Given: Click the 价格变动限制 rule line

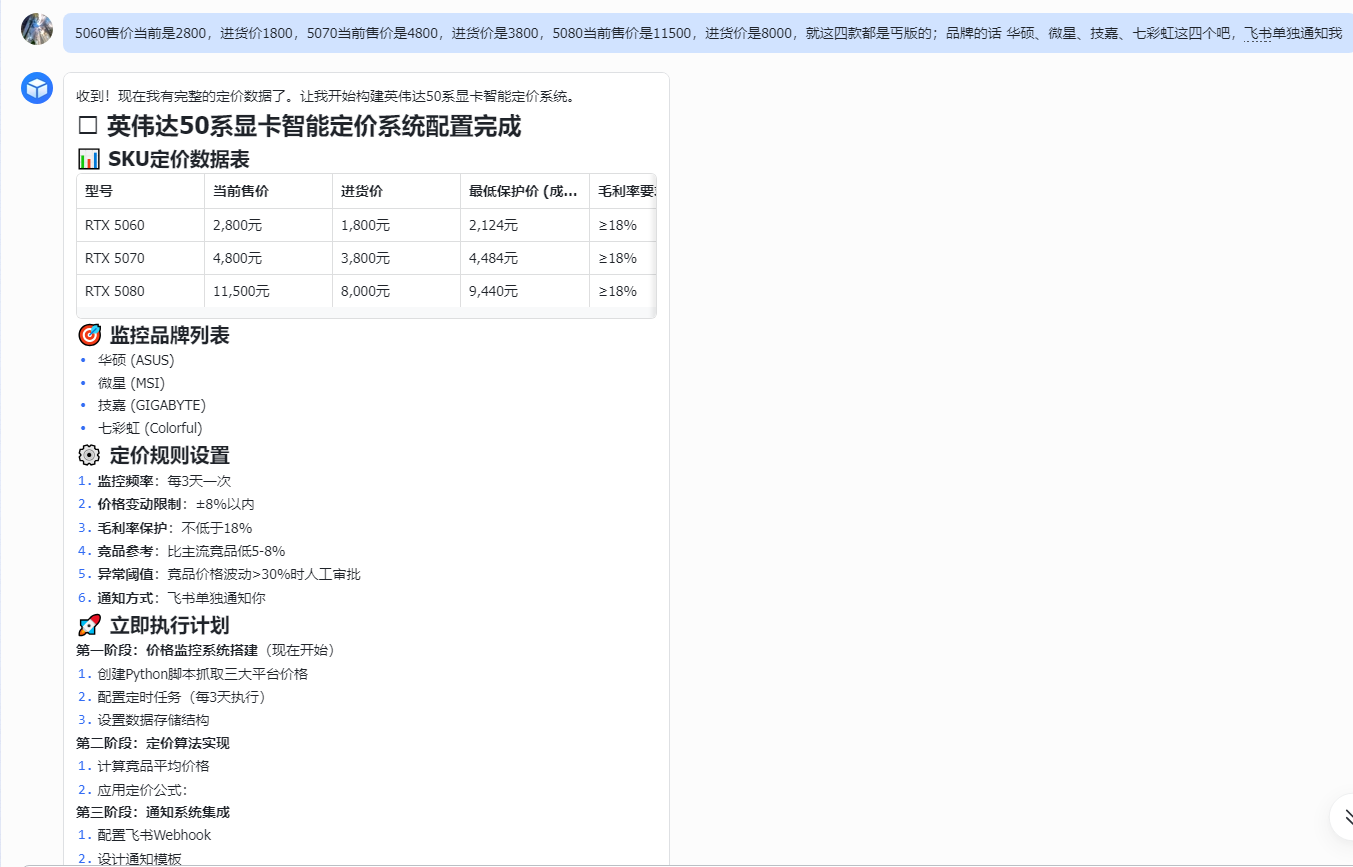Looking at the screenshot, I should coord(176,504).
